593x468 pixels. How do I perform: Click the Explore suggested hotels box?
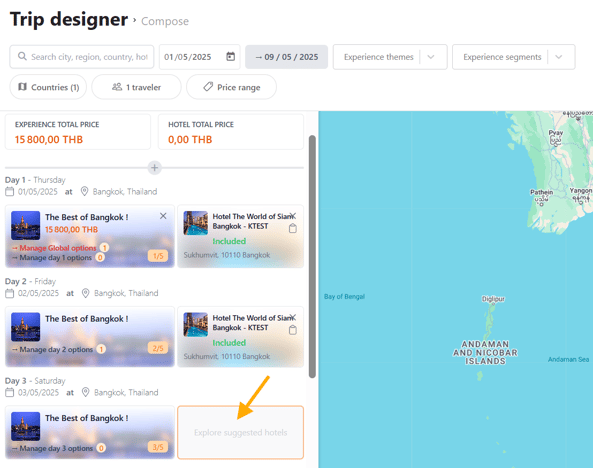click(241, 432)
